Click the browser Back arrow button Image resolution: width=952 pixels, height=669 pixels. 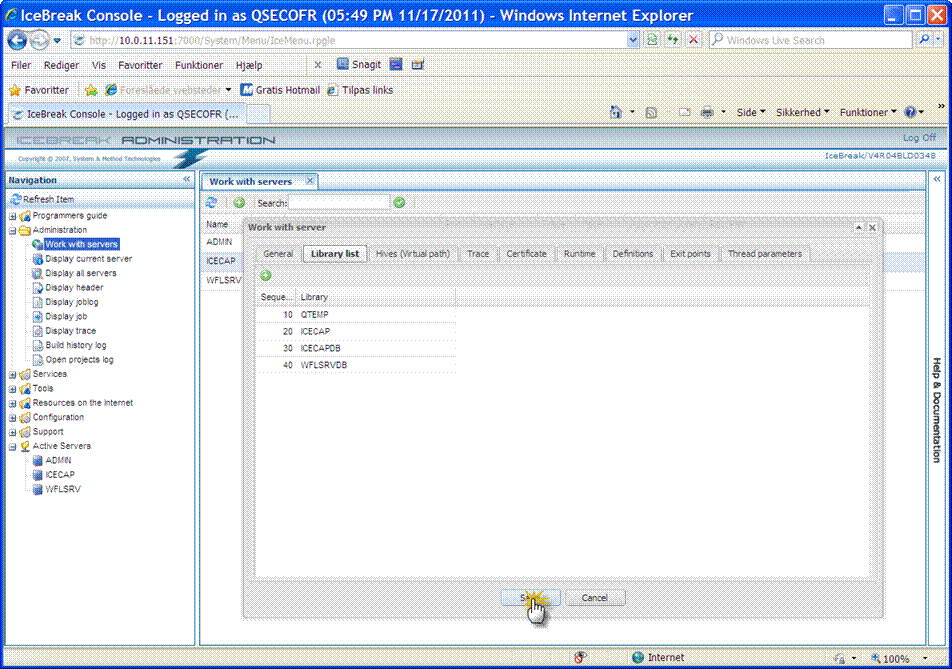click(x=17, y=40)
